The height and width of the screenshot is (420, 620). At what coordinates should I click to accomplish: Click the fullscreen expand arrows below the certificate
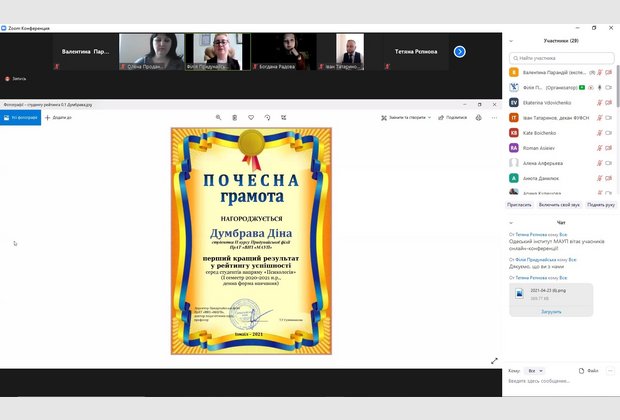[494, 361]
